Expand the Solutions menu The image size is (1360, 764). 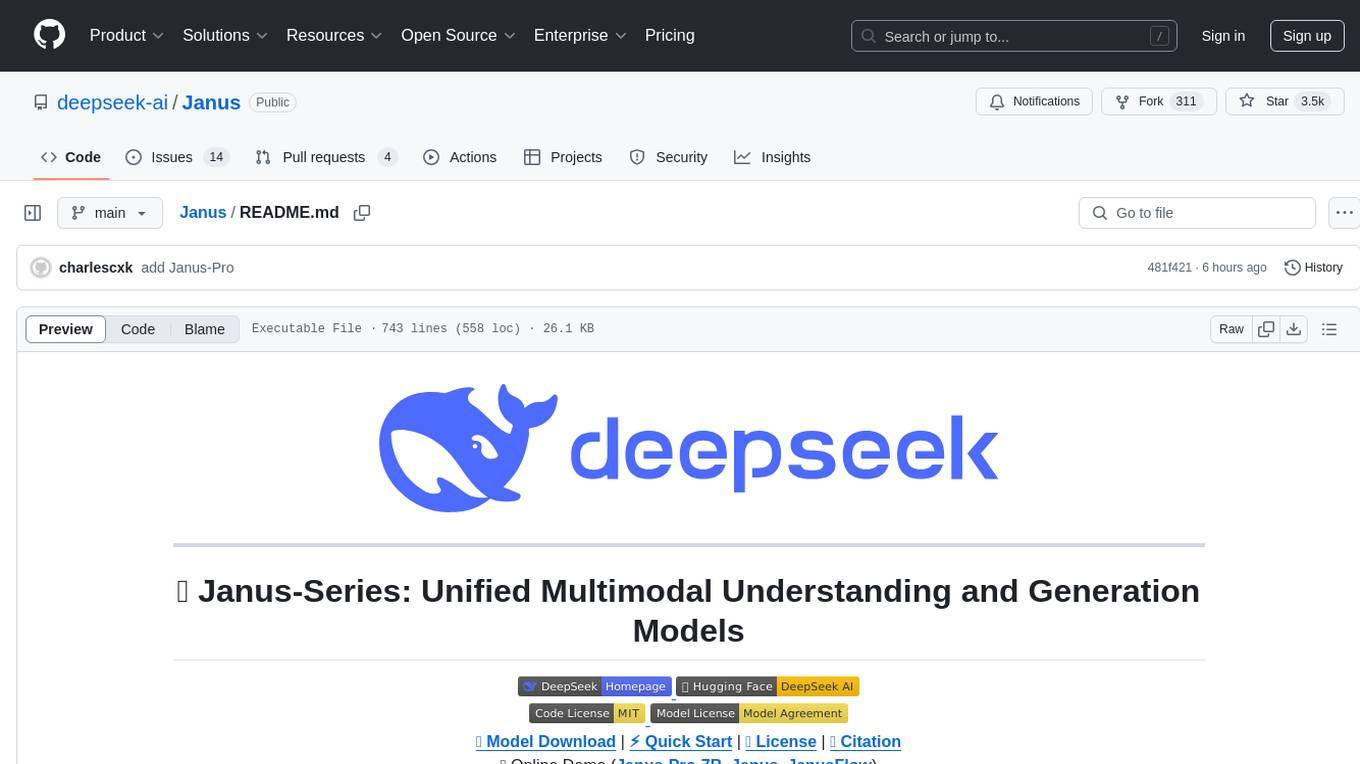pyautogui.click(x=225, y=35)
